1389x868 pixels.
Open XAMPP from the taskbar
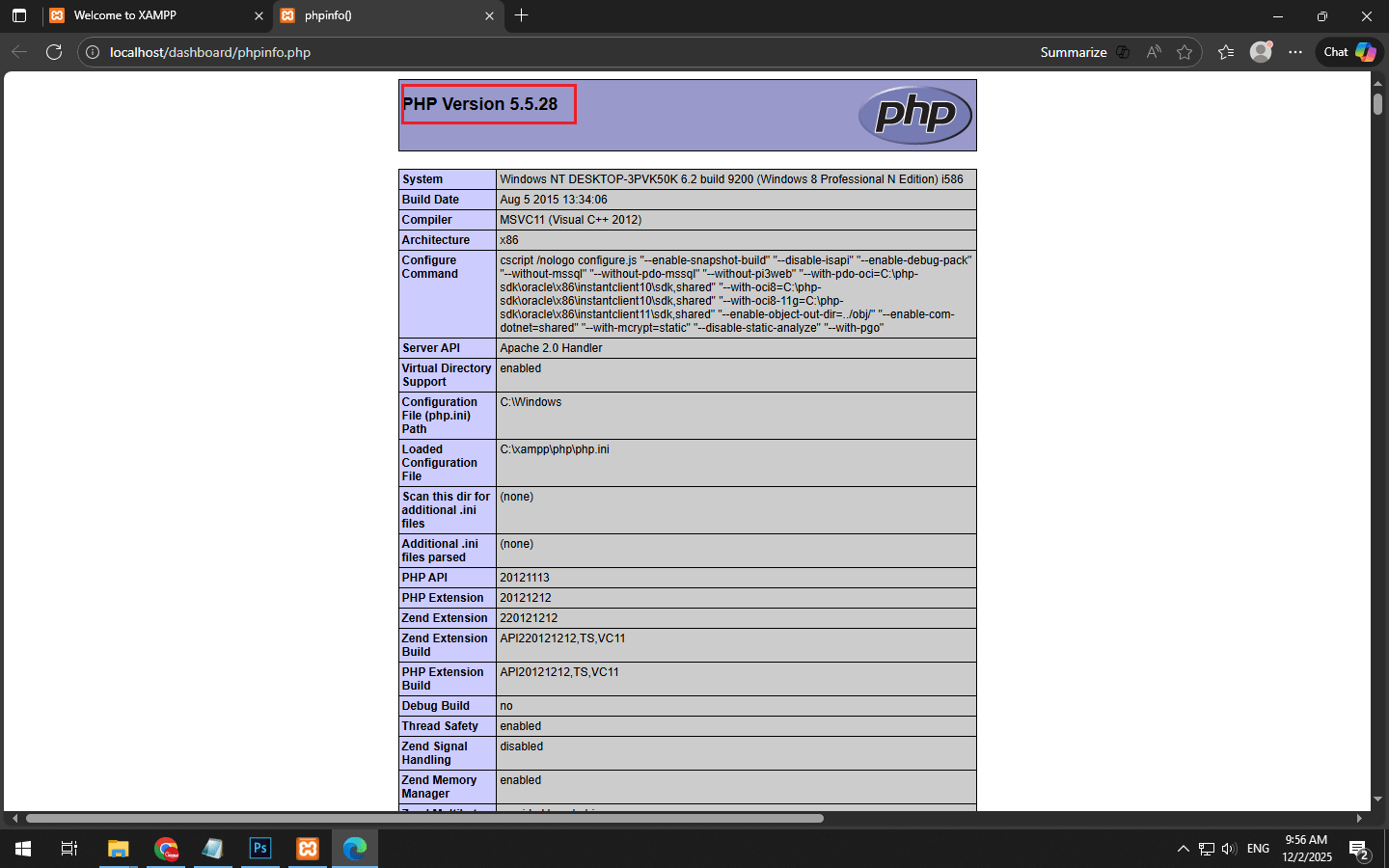(x=308, y=849)
